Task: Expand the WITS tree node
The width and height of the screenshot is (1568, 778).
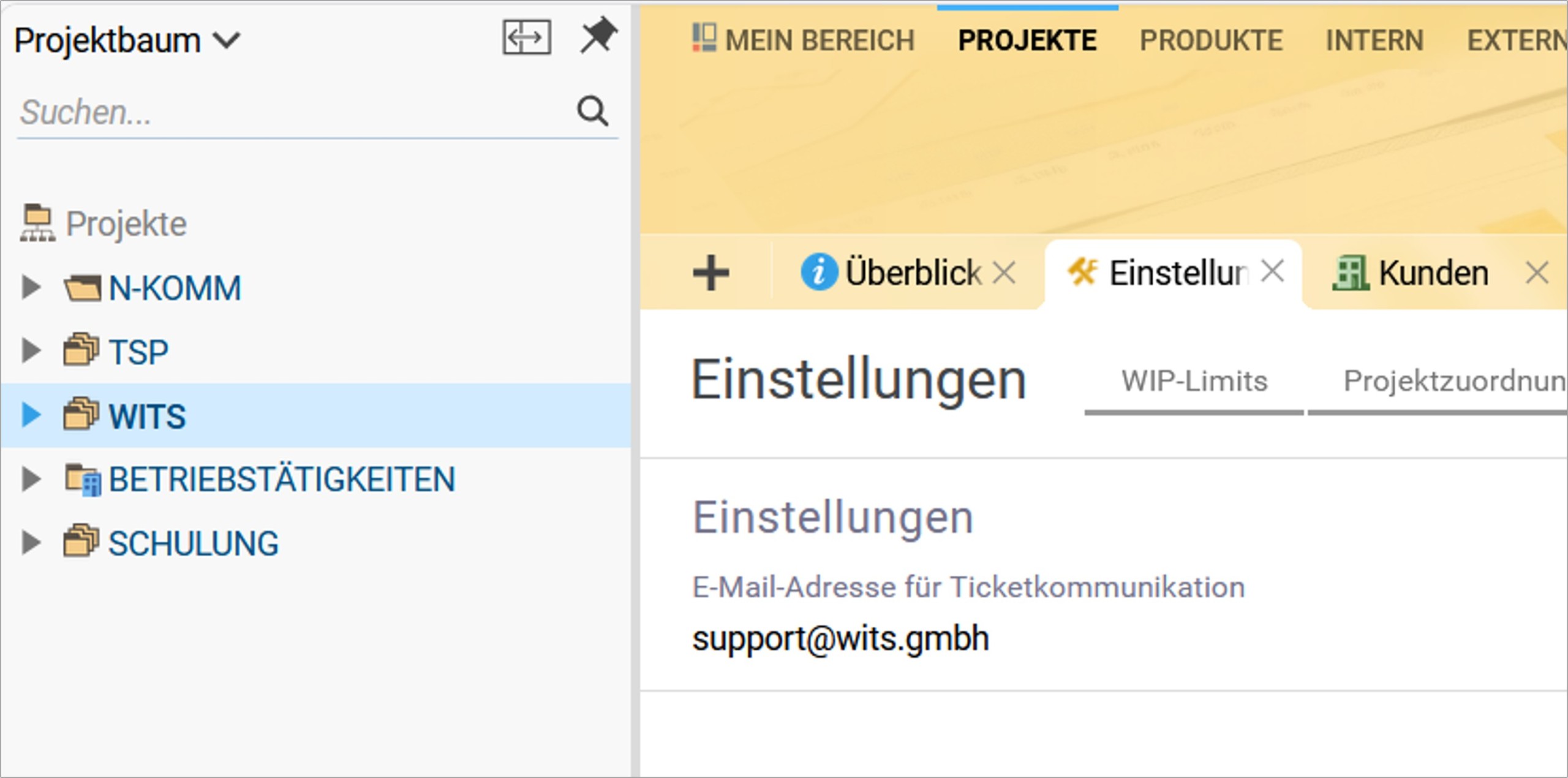Action: (31, 415)
